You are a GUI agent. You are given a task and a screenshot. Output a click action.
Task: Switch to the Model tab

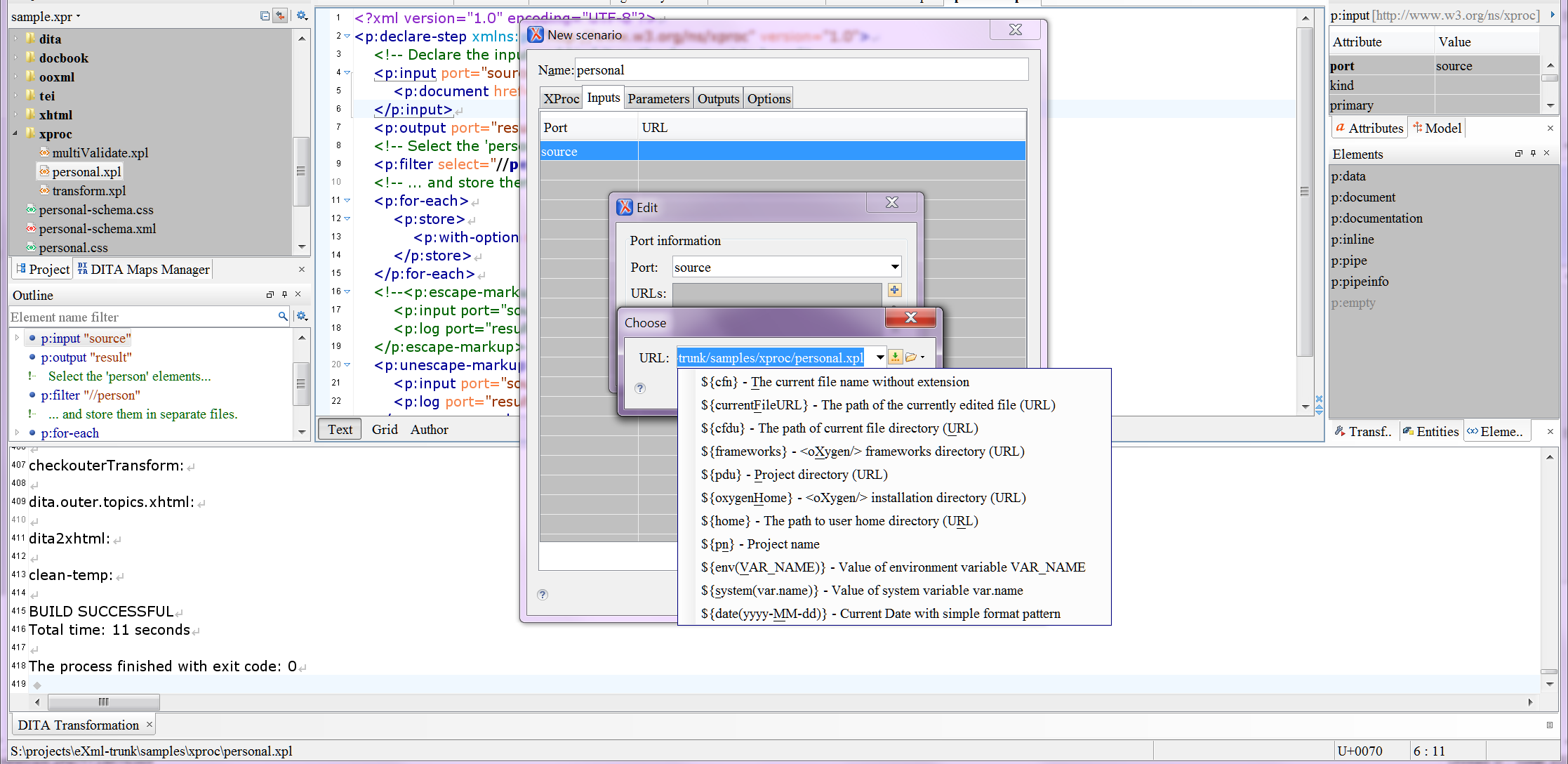click(x=1437, y=129)
